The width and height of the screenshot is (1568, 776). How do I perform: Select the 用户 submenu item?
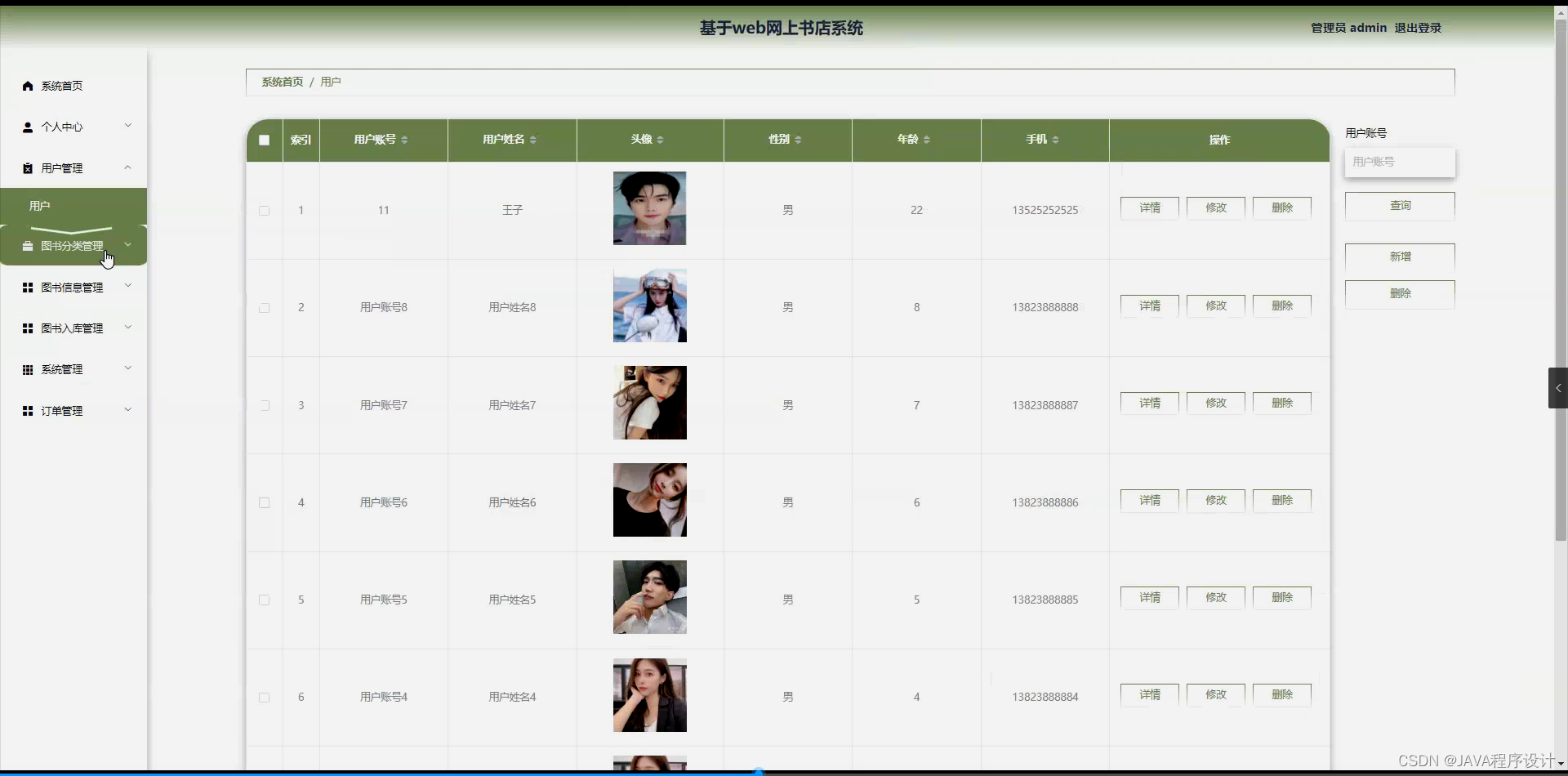[x=73, y=206]
